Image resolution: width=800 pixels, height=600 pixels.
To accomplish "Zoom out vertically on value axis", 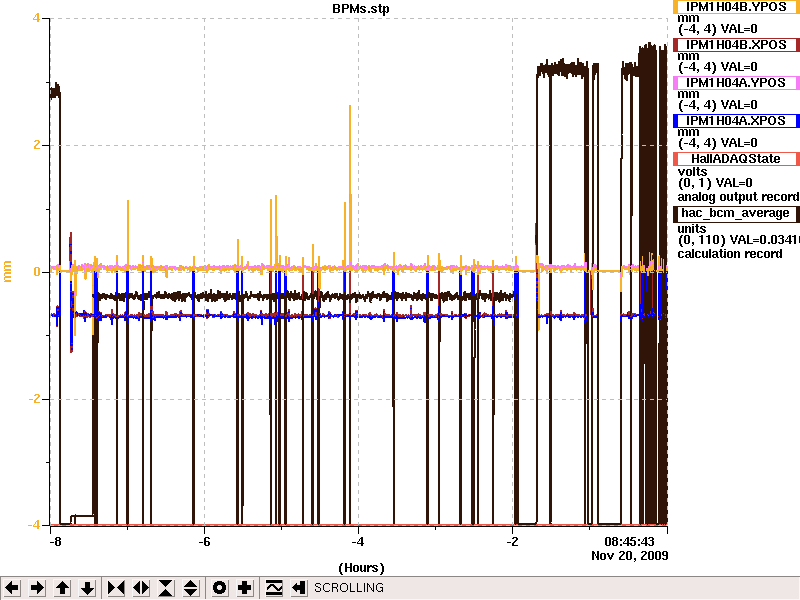I will (x=191, y=588).
